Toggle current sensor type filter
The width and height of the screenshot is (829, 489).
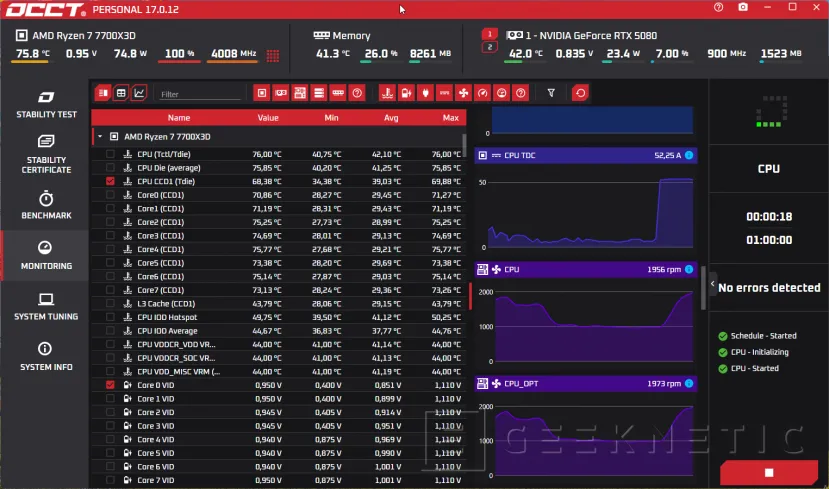(x=445, y=93)
